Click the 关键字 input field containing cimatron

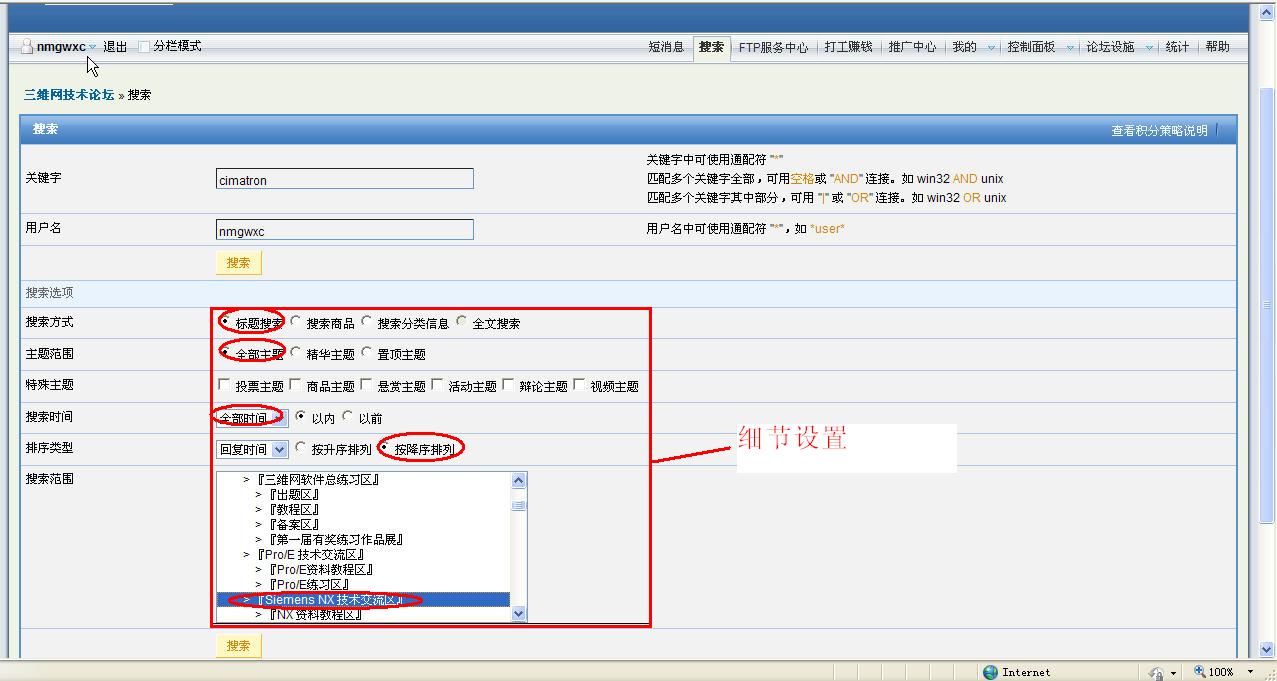[x=344, y=180]
